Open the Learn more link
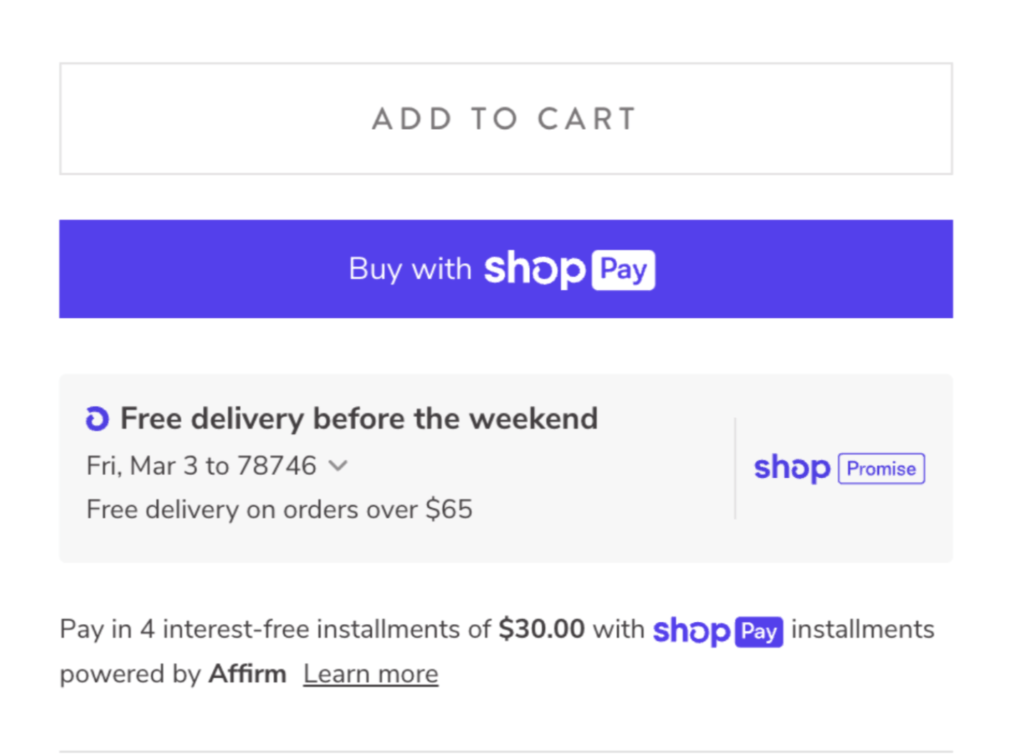 pyautogui.click(x=370, y=673)
